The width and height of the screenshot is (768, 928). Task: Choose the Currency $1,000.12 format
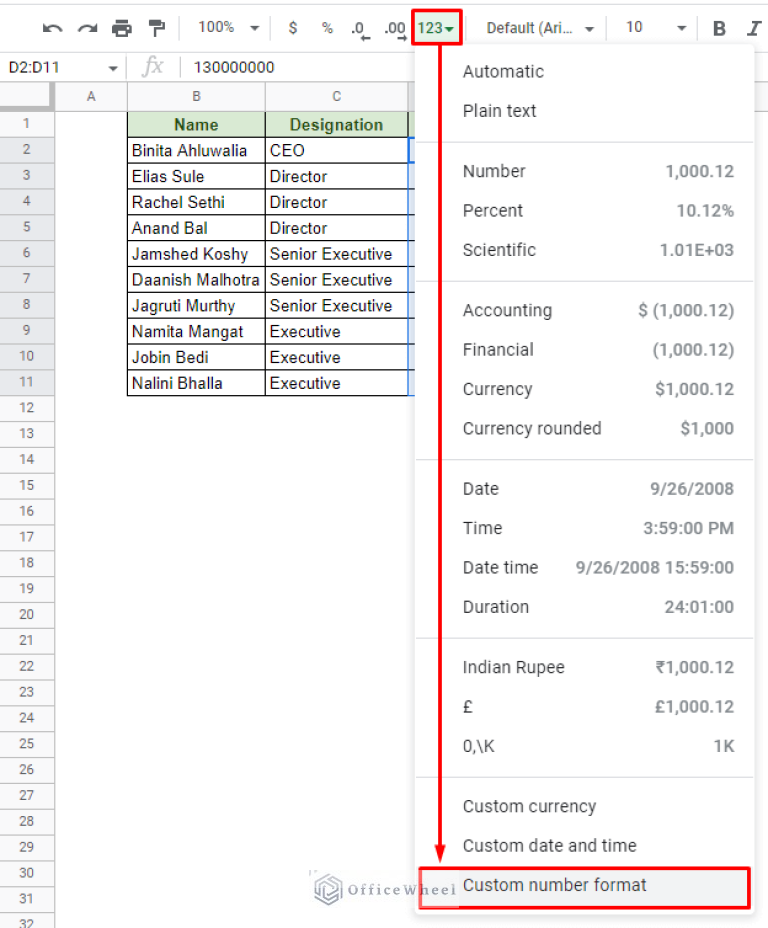(585, 389)
